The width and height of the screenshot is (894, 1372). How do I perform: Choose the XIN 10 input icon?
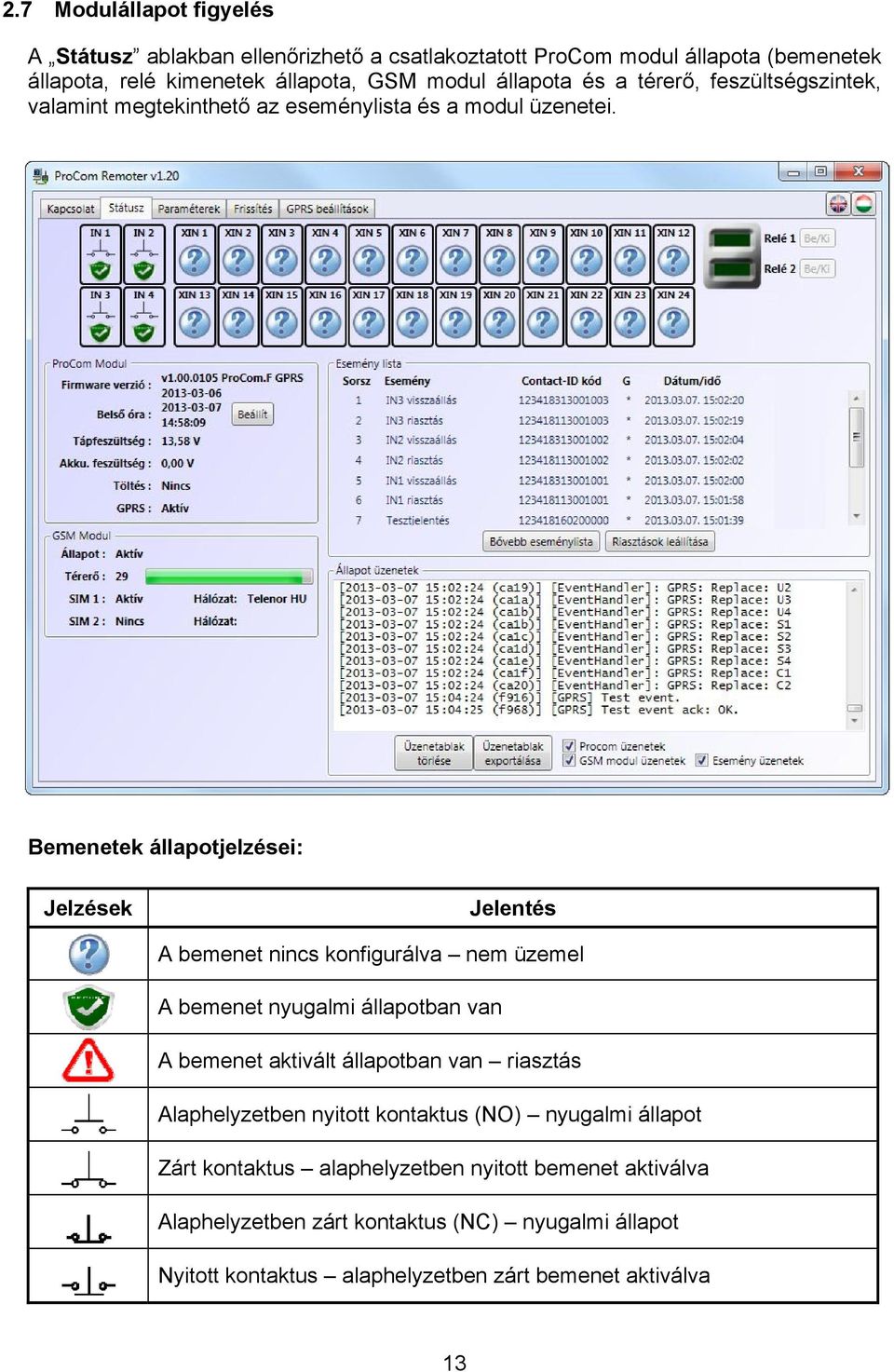[x=587, y=254]
